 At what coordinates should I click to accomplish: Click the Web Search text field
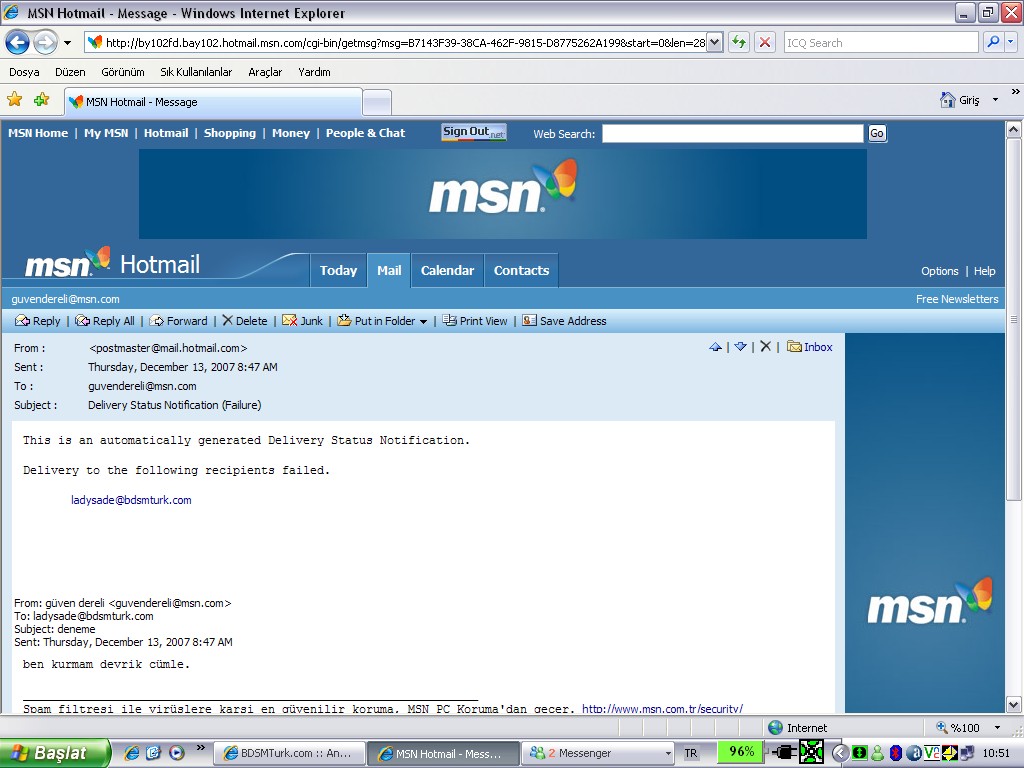(x=732, y=133)
